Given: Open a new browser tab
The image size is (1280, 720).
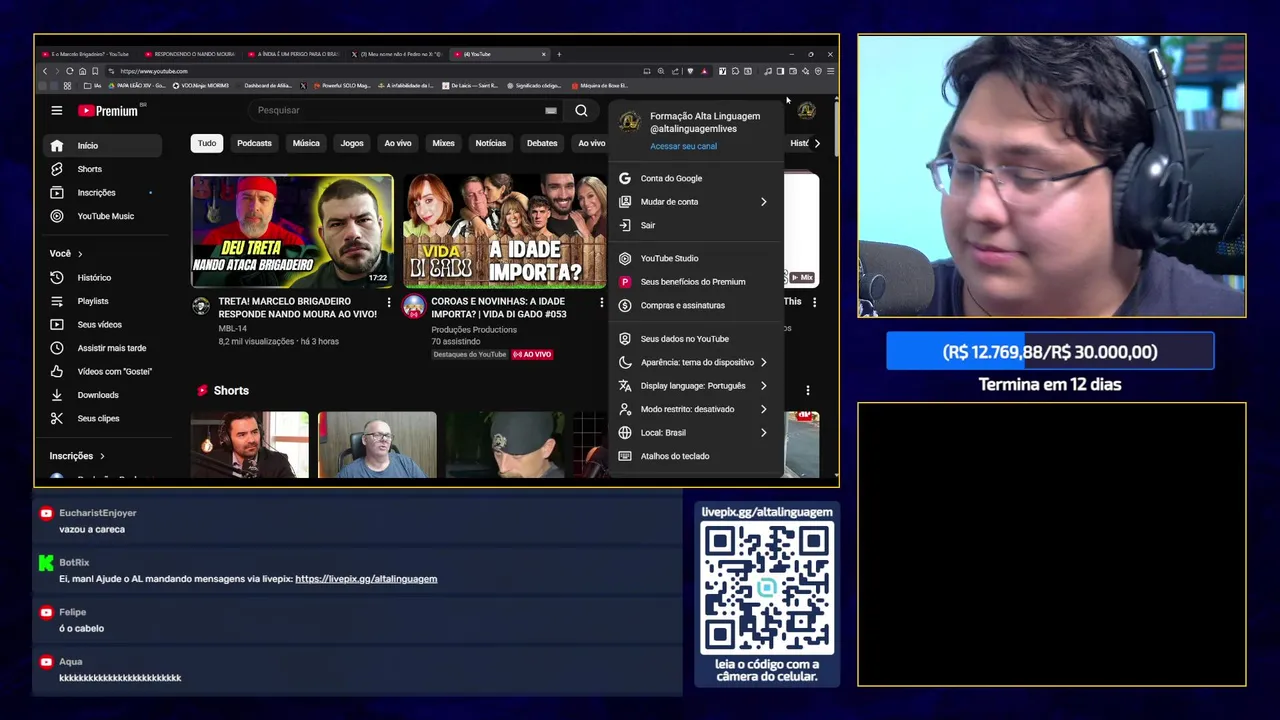Looking at the screenshot, I should pos(559,54).
